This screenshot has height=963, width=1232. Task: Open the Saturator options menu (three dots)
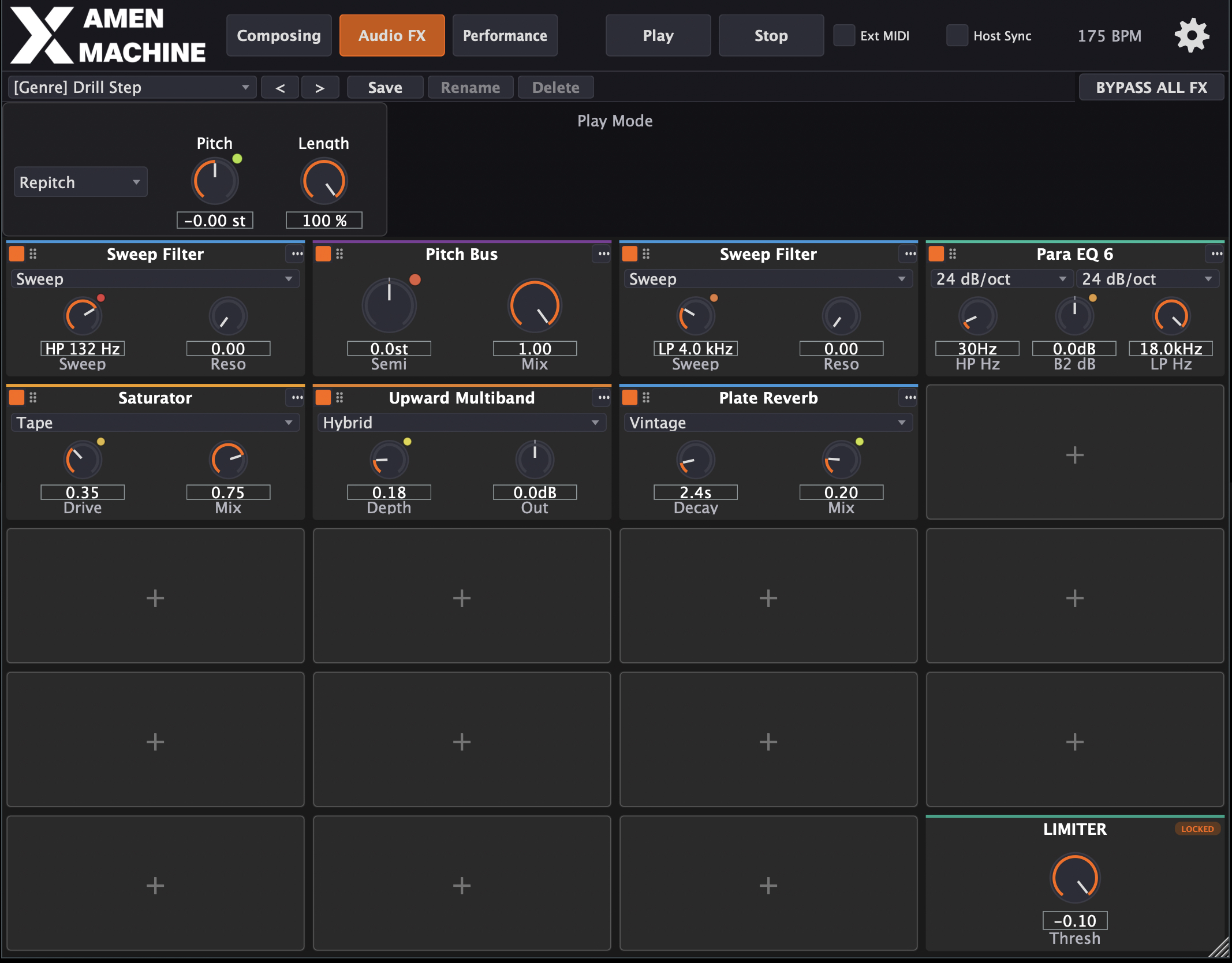tap(297, 397)
